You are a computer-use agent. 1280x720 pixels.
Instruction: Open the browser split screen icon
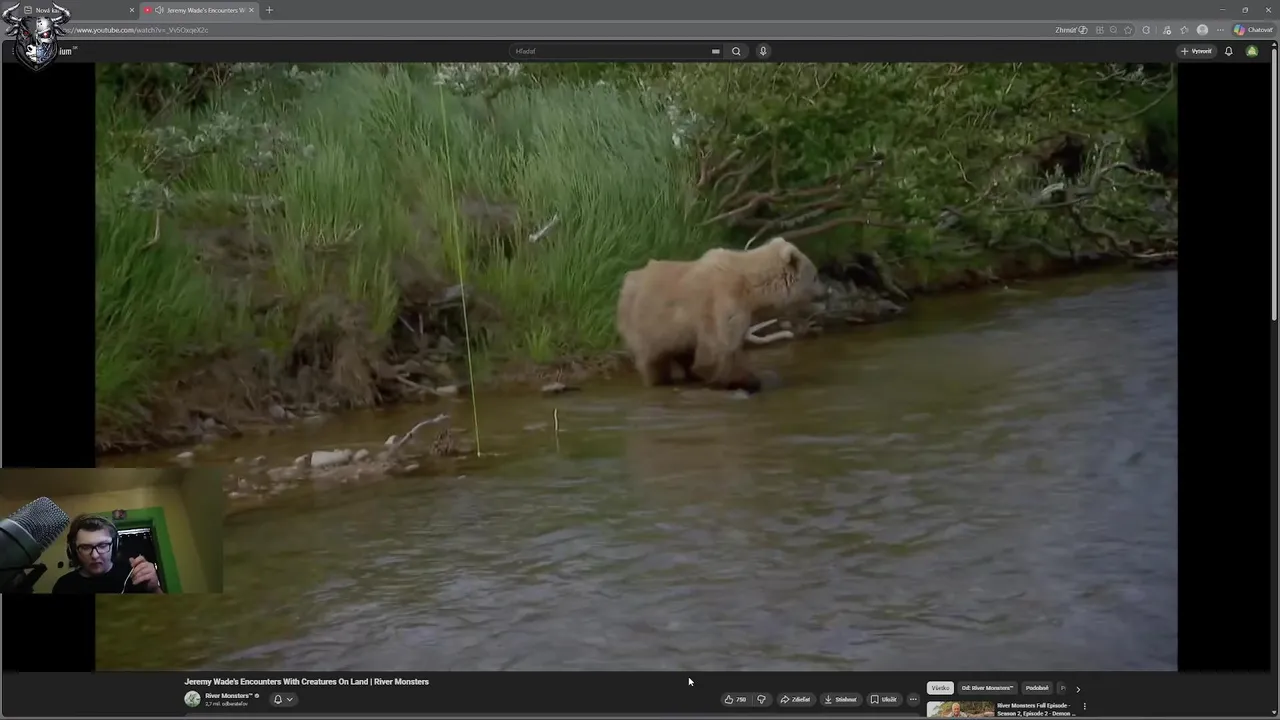click(x=1100, y=30)
